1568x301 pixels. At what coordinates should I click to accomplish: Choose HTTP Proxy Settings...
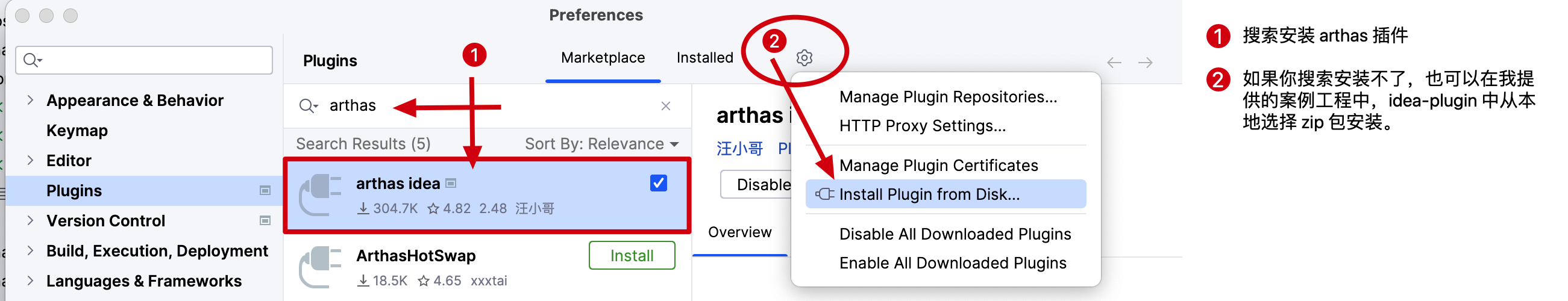pyautogui.click(x=922, y=126)
